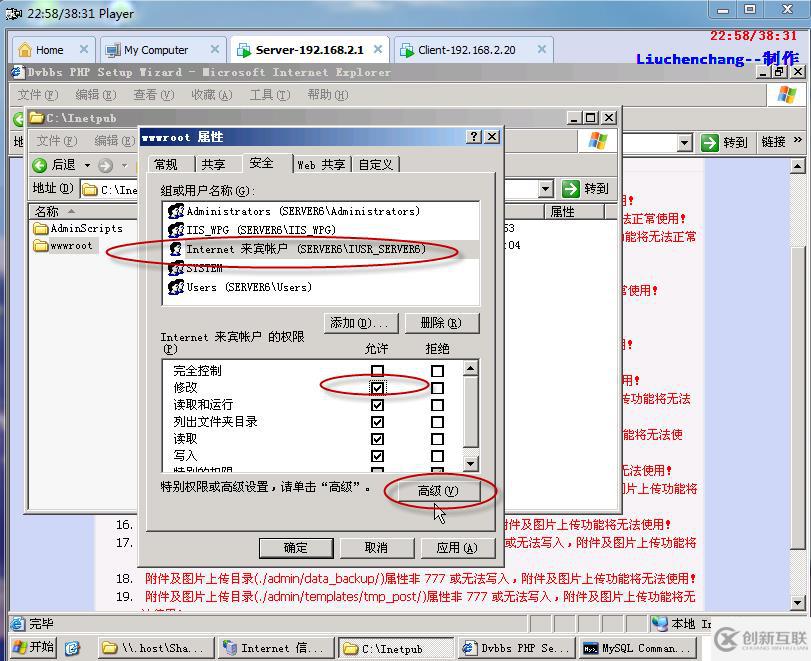Toggle allow checkbox for 读取和运行
811x661 pixels.
tap(378, 405)
